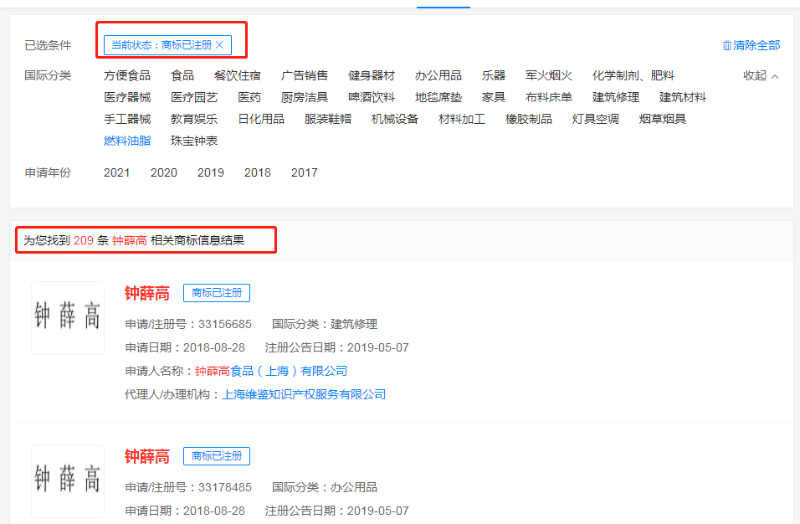Filter by 食品 category
The height and width of the screenshot is (524, 800).
point(182,76)
